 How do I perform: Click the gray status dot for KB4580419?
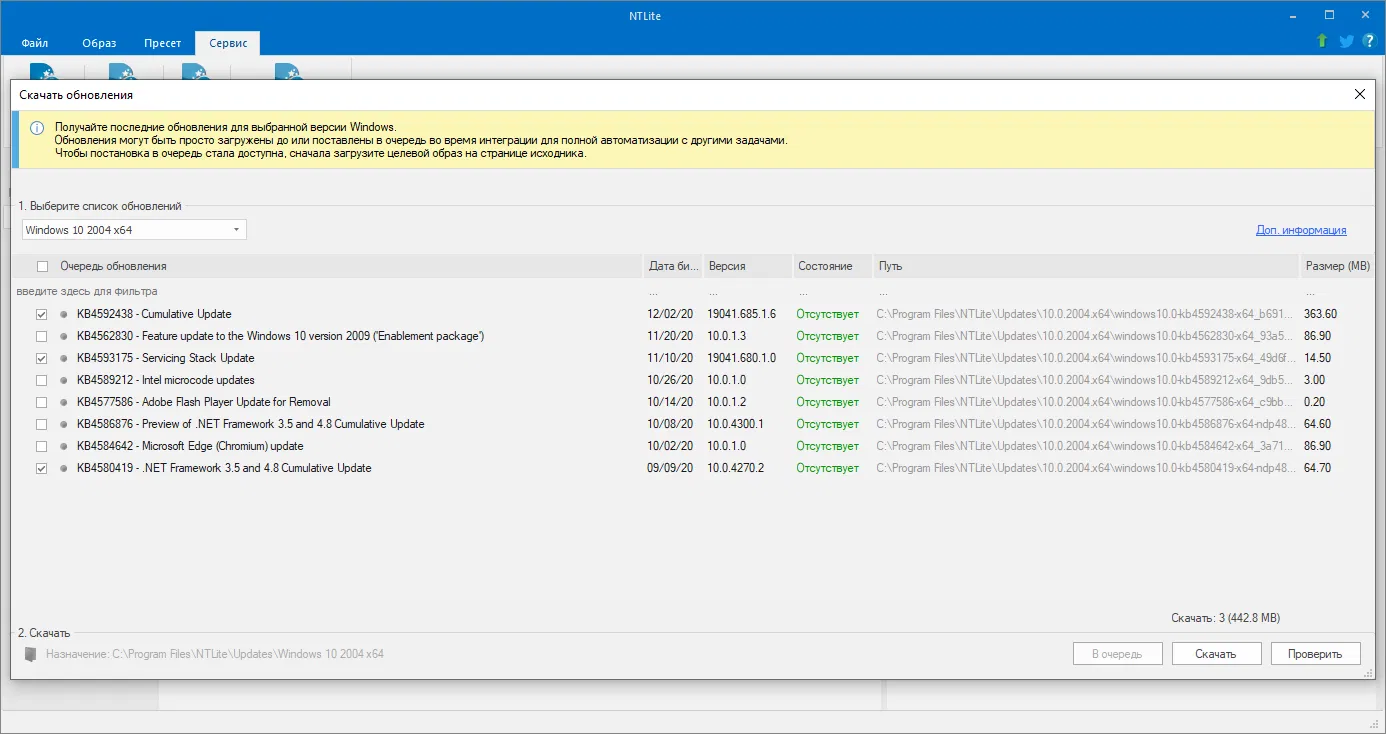tap(65, 468)
